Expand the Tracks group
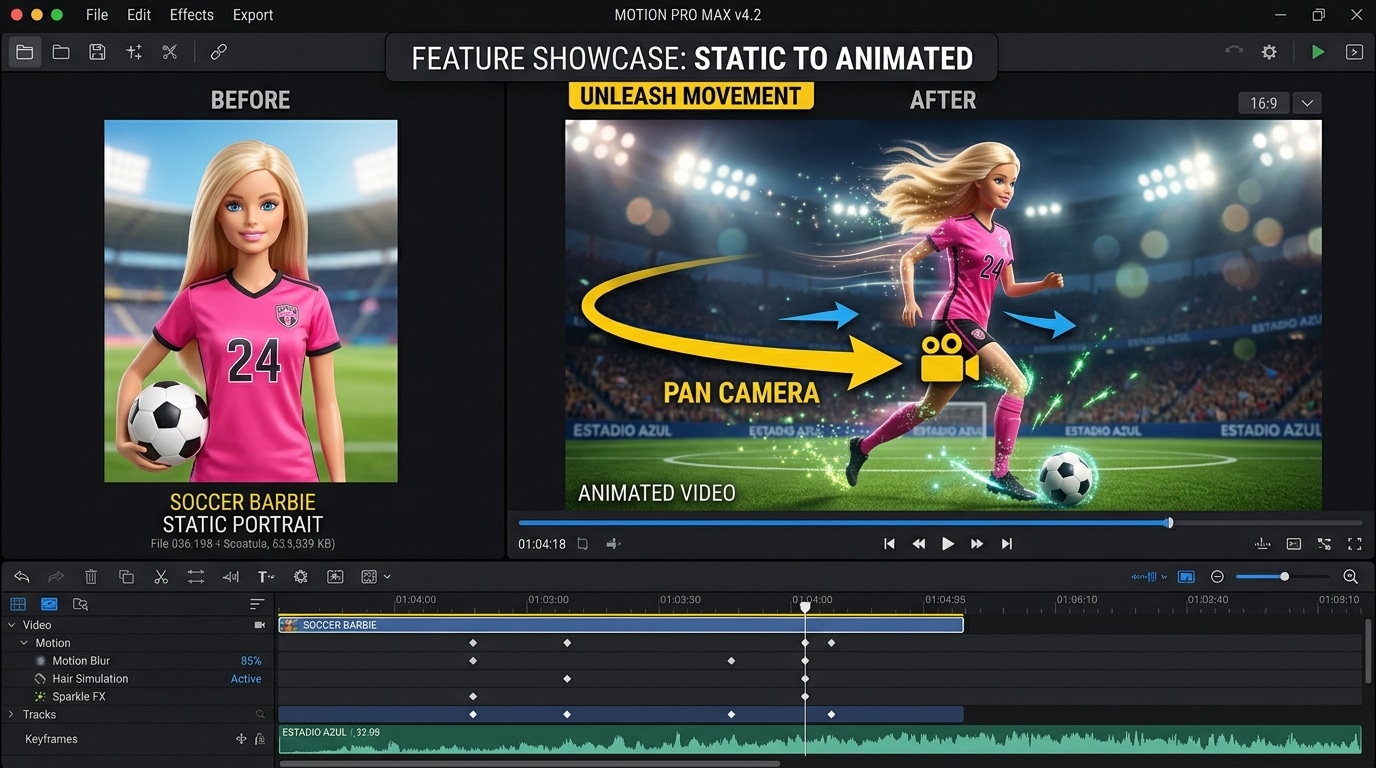This screenshot has width=1376, height=768. point(12,714)
